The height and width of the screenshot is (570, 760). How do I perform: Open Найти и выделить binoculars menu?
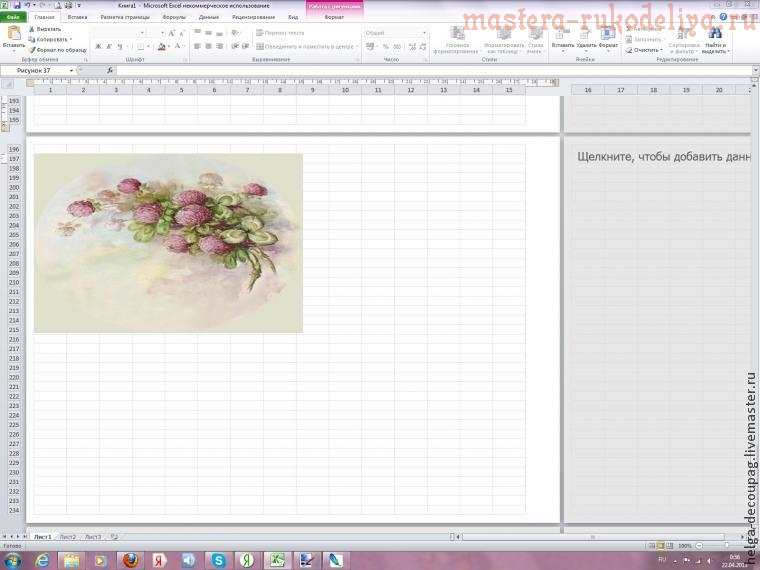click(x=714, y=40)
